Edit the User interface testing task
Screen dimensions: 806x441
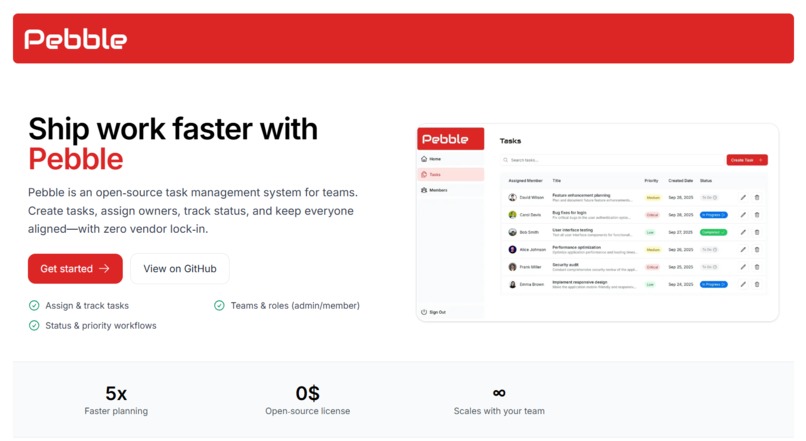pyautogui.click(x=743, y=232)
